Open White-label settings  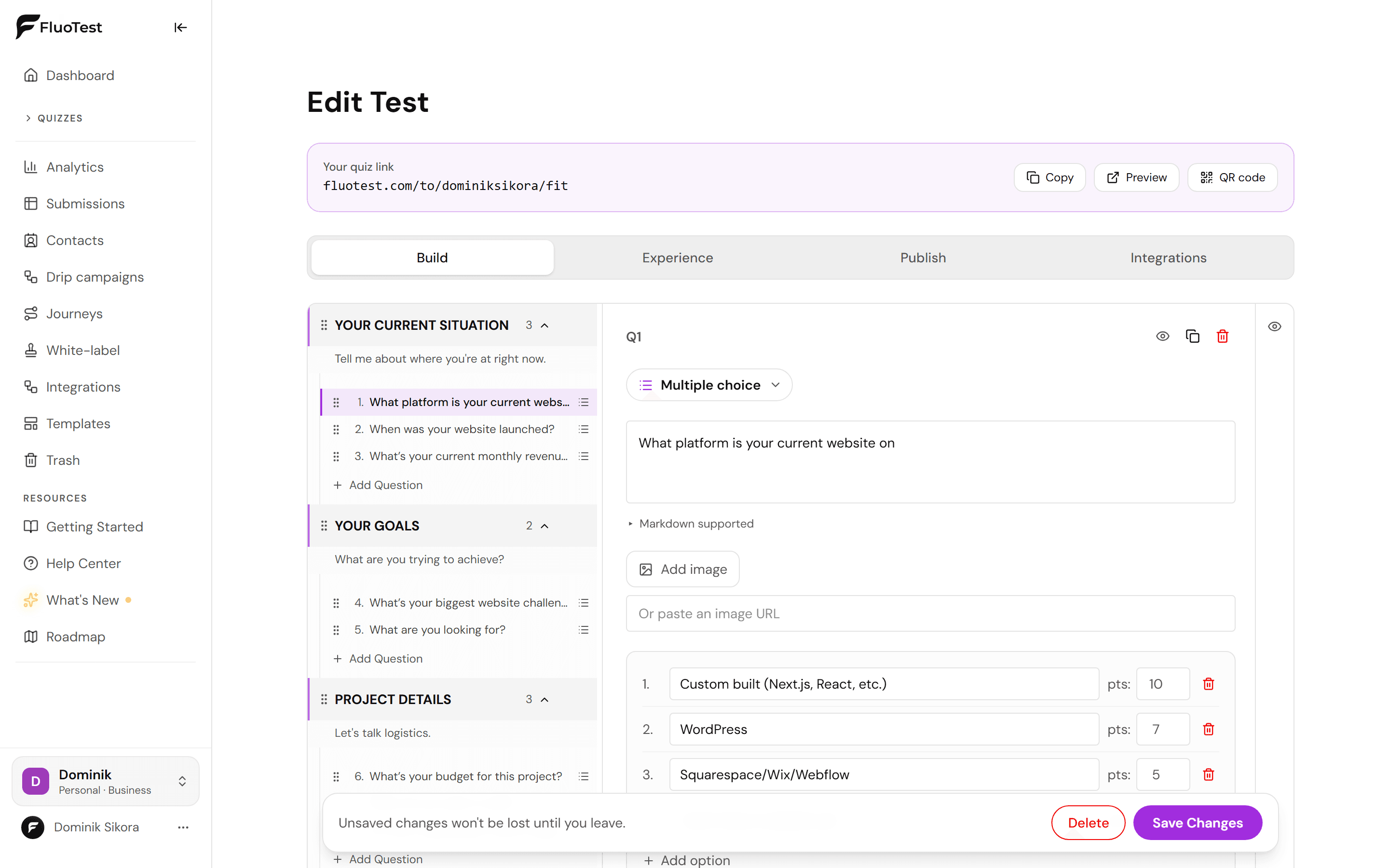pyautogui.click(x=72, y=350)
